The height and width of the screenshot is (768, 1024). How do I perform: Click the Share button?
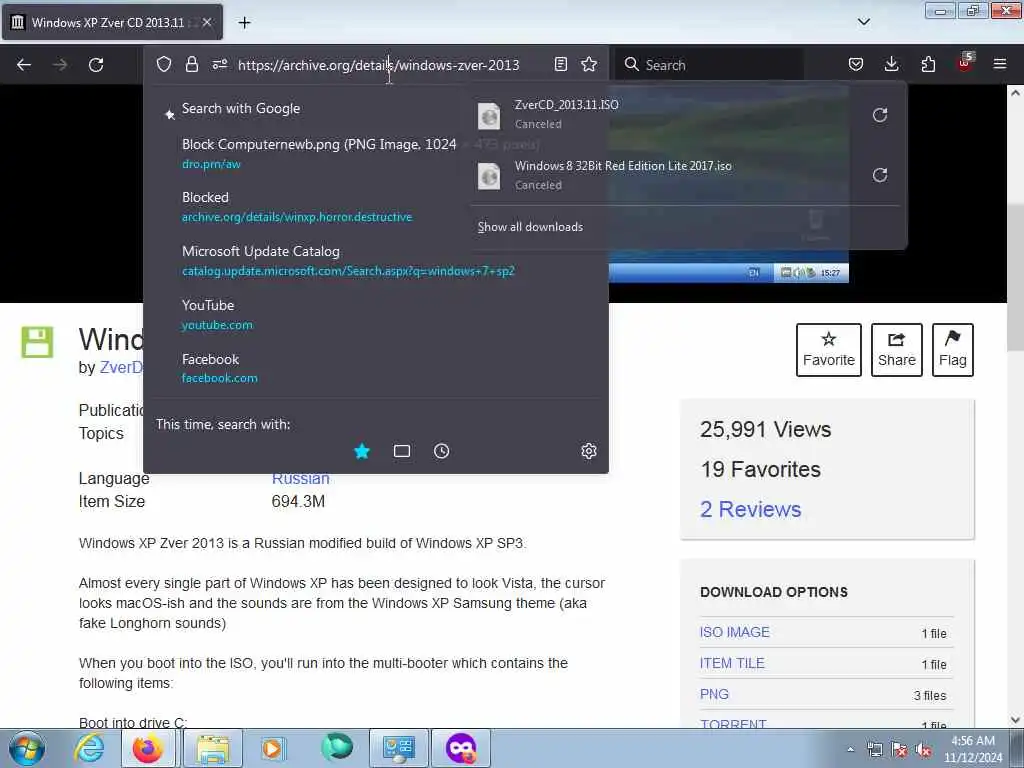pyautogui.click(x=896, y=349)
